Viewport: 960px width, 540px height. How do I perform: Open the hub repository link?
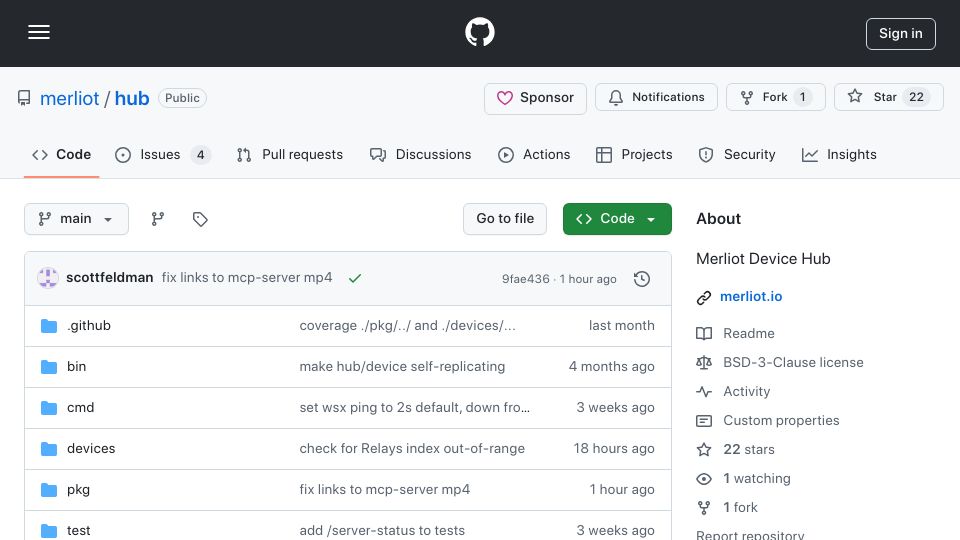point(132,98)
